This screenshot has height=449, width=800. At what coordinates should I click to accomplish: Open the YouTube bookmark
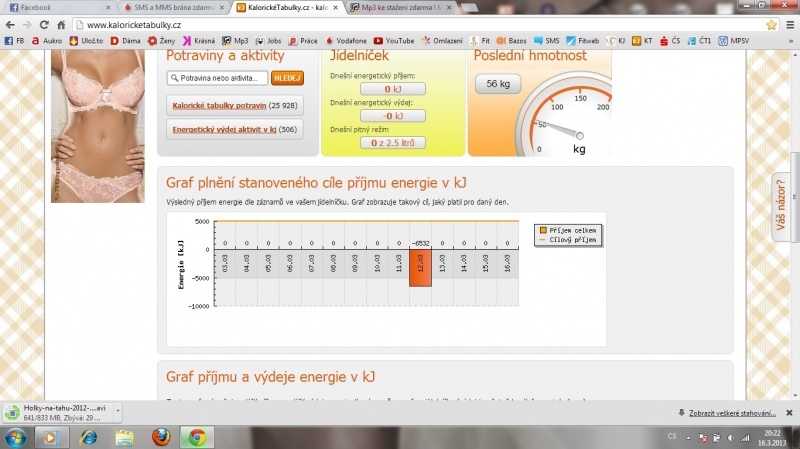click(394, 40)
